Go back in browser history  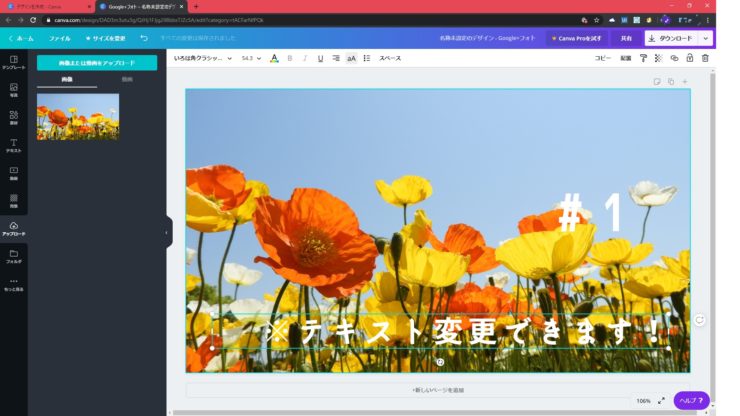8,20
